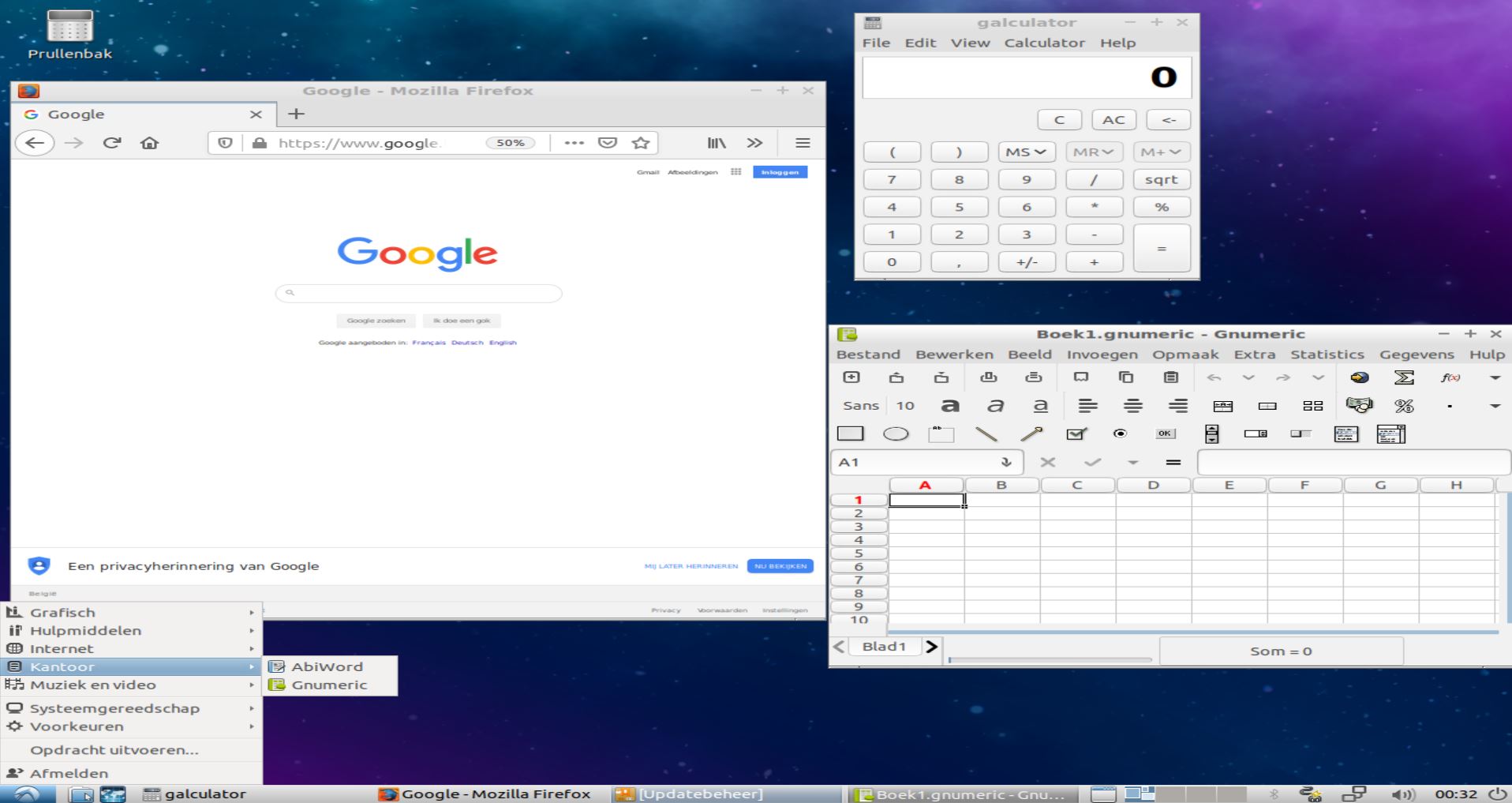This screenshot has width=1512, height=803.
Task: Apply currency money format in Gnumeric
Action: pyautogui.click(x=1359, y=406)
